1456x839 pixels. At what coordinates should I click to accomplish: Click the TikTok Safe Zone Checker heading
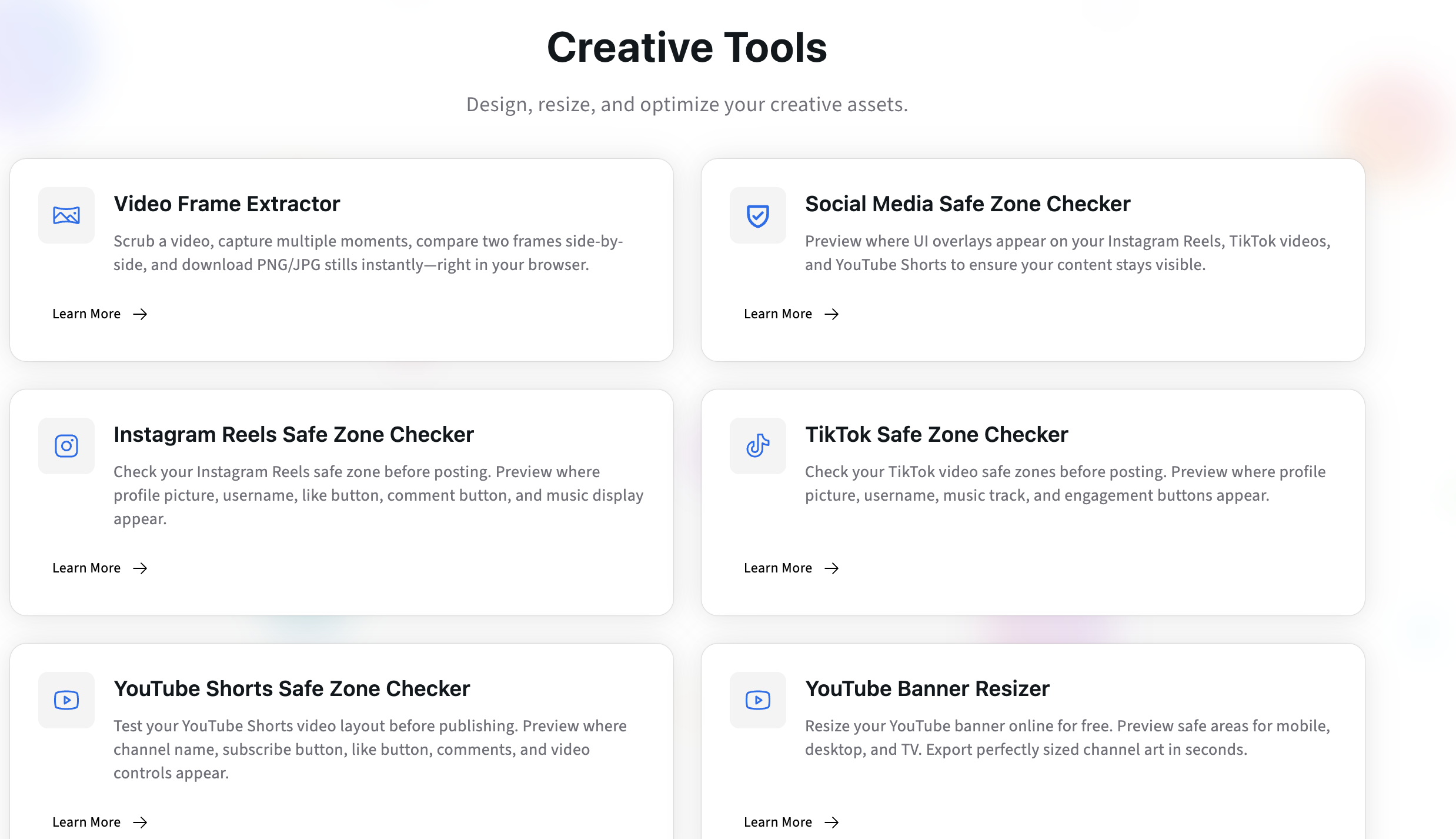[936, 434]
